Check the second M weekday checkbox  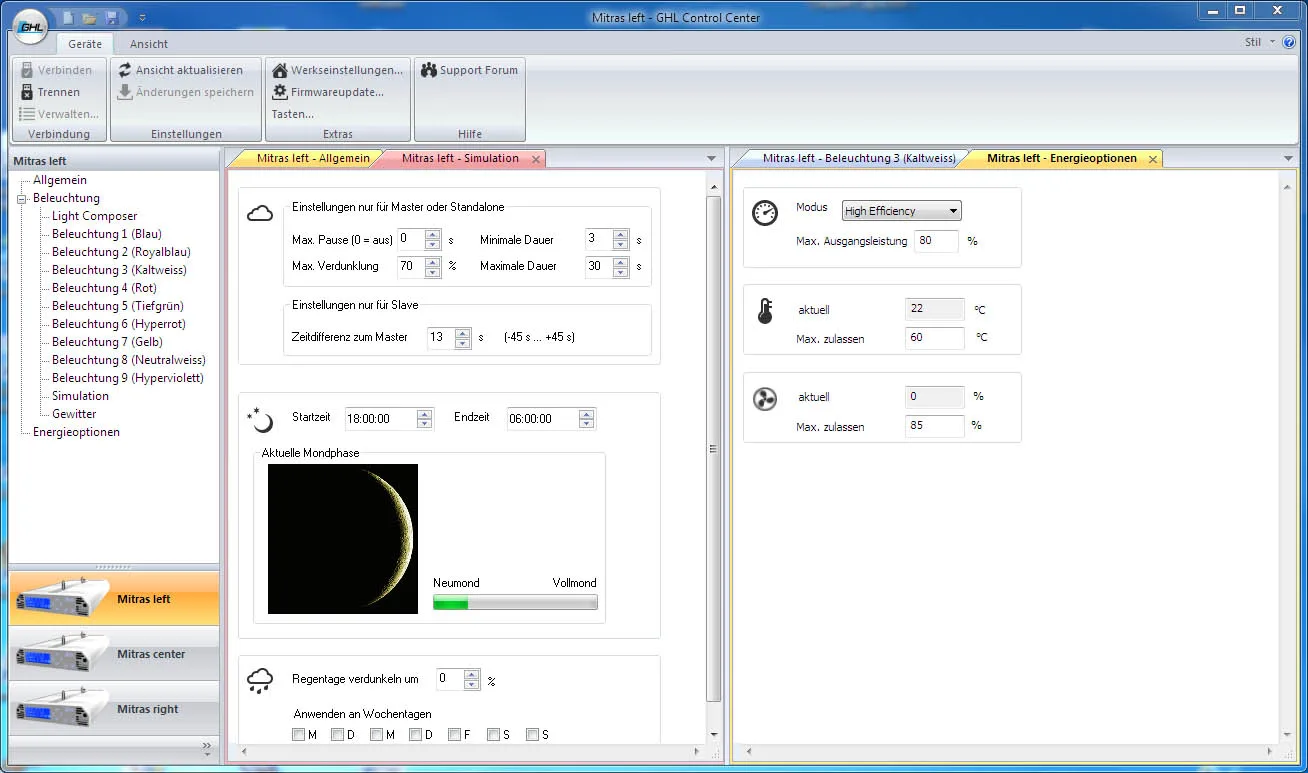point(376,735)
